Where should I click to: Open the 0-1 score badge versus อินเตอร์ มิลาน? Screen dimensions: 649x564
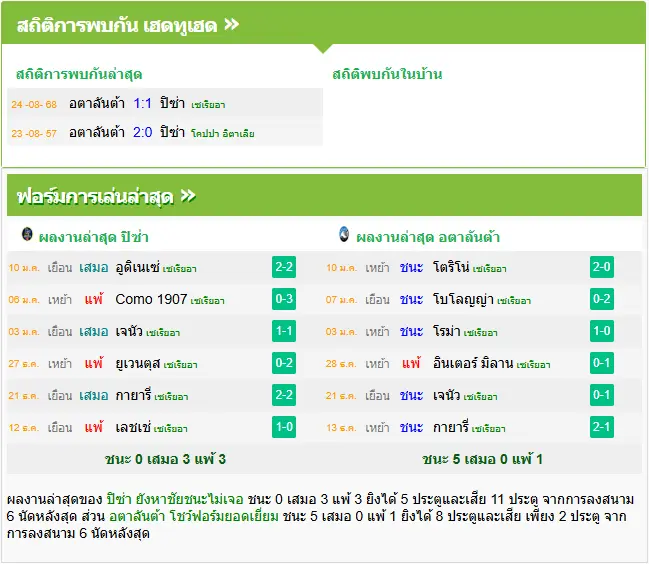pos(602,363)
